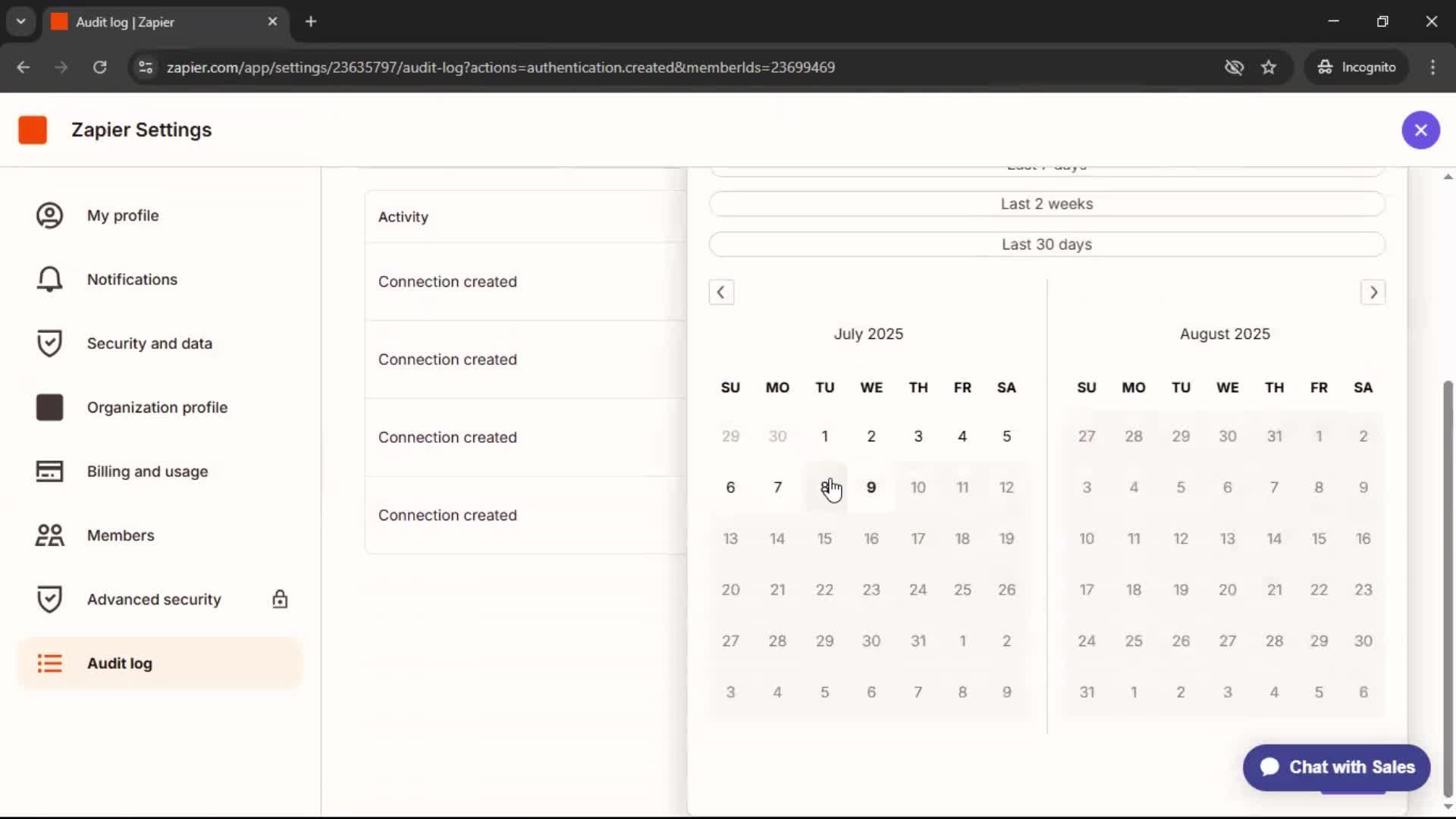Click the Advanced security lock icon
Viewport: 1456px width, 819px height.
point(280,599)
